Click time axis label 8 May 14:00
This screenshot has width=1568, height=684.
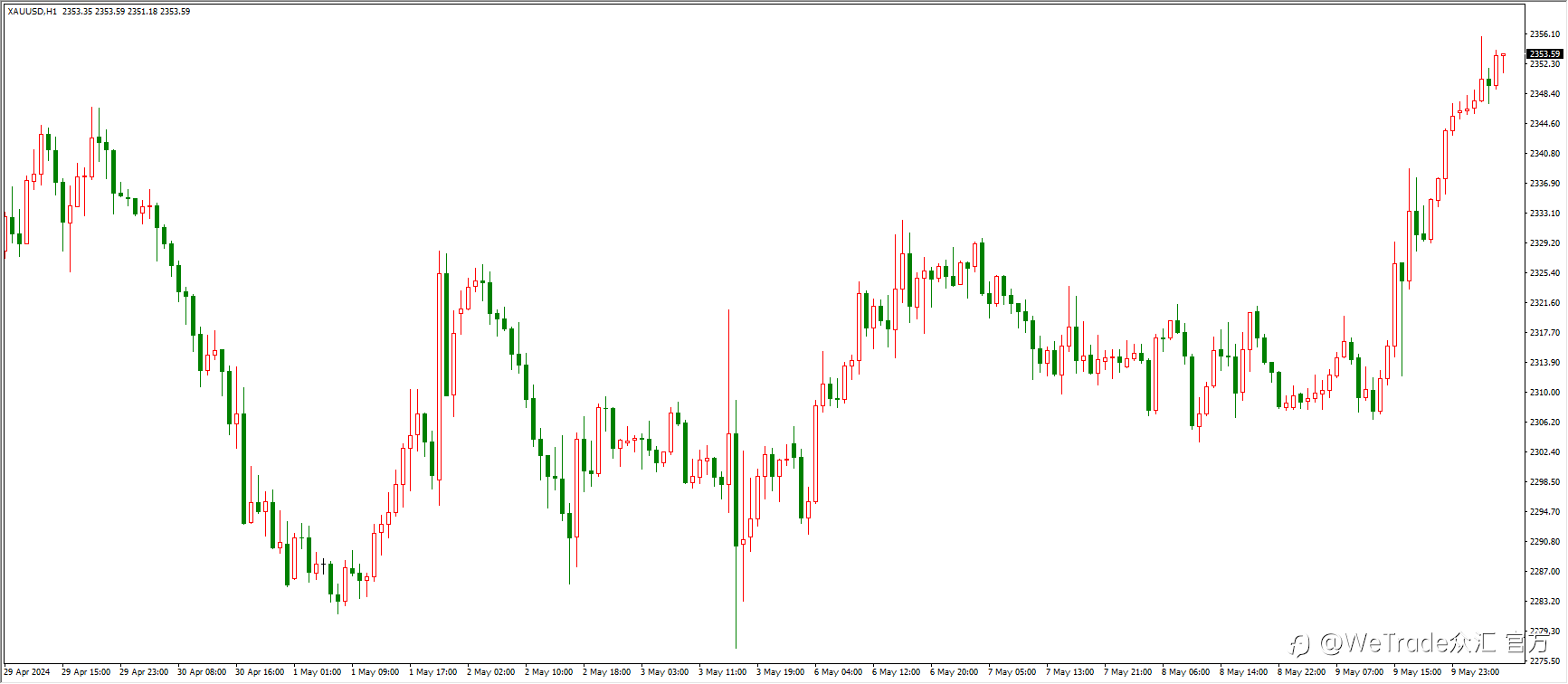click(1244, 672)
